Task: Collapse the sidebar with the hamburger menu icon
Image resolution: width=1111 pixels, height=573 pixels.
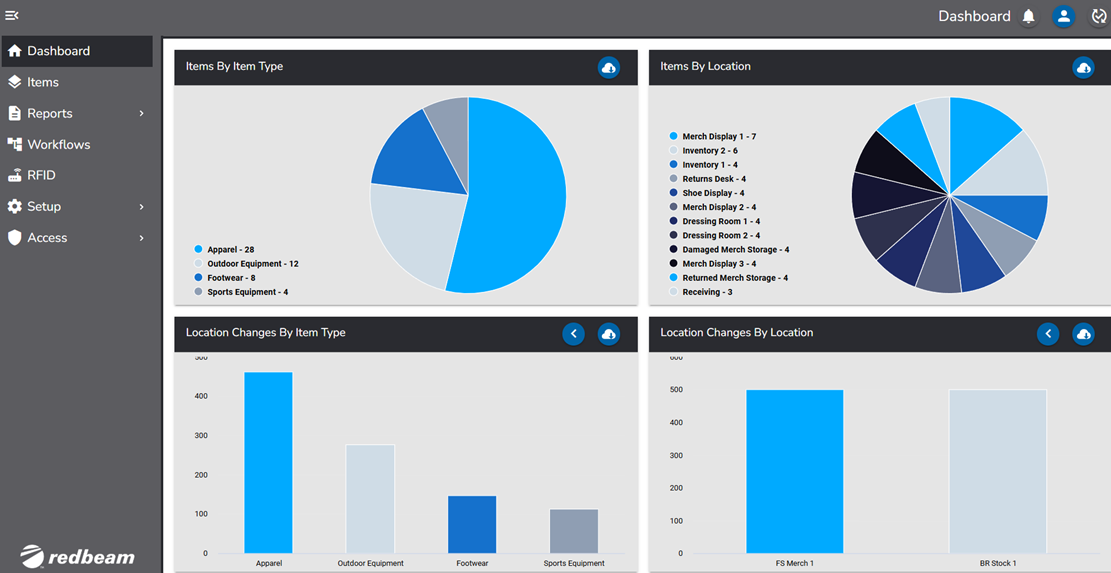Action: [12, 16]
